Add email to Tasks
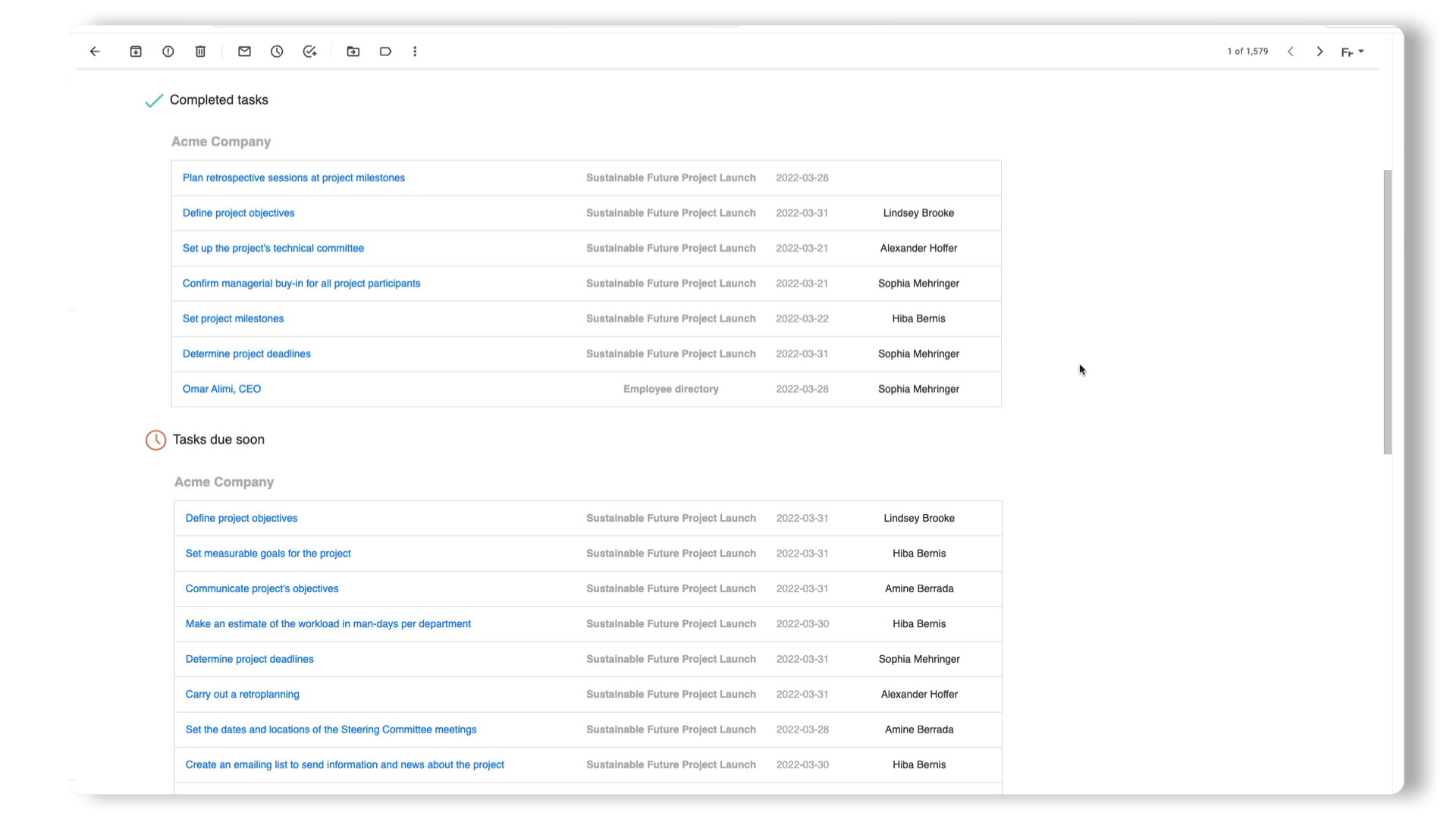Image resolution: width=1456 pixels, height=819 pixels. point(309,52)
